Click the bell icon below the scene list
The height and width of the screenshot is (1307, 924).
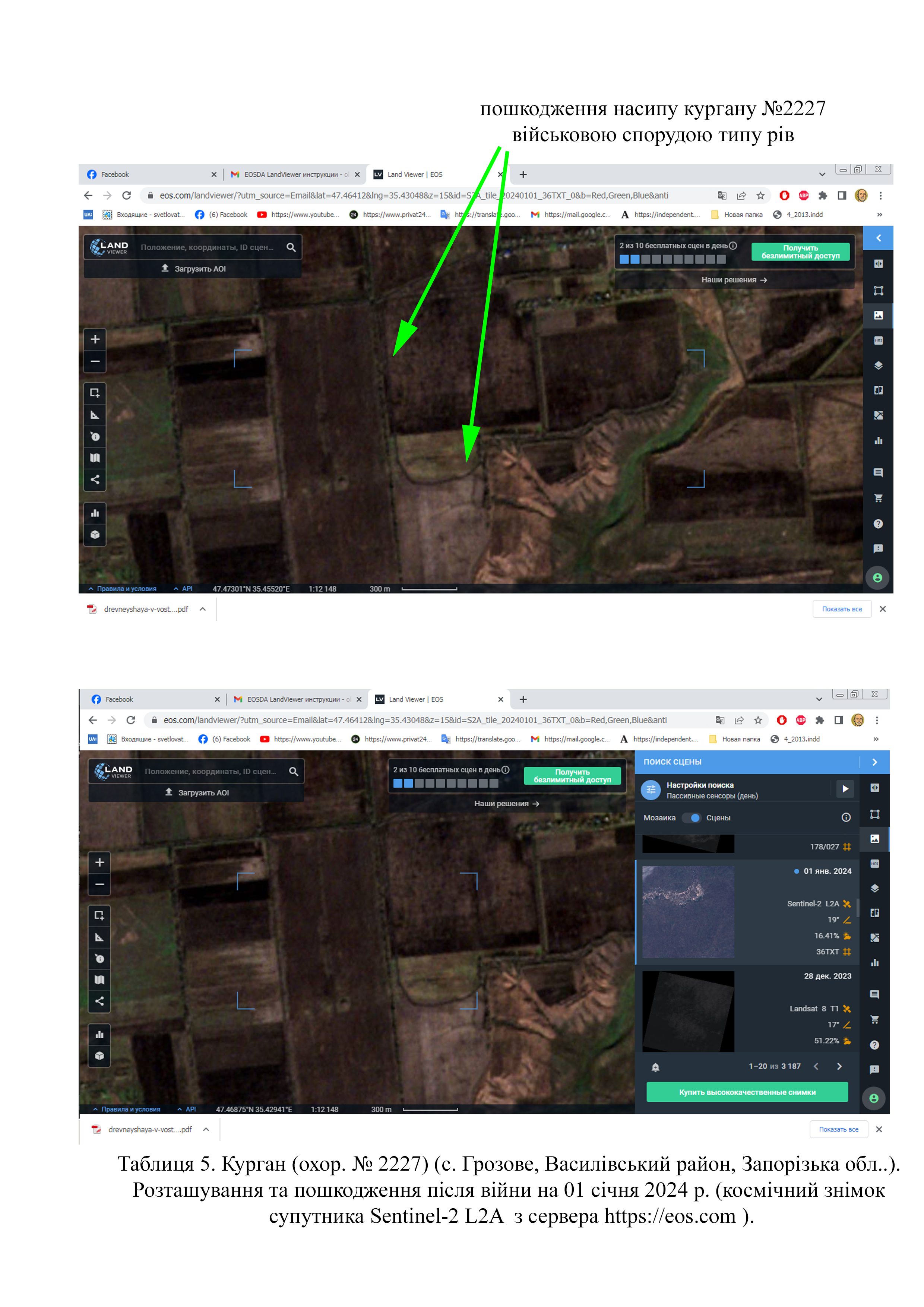pyautogui.click(x=655, y=1067)
